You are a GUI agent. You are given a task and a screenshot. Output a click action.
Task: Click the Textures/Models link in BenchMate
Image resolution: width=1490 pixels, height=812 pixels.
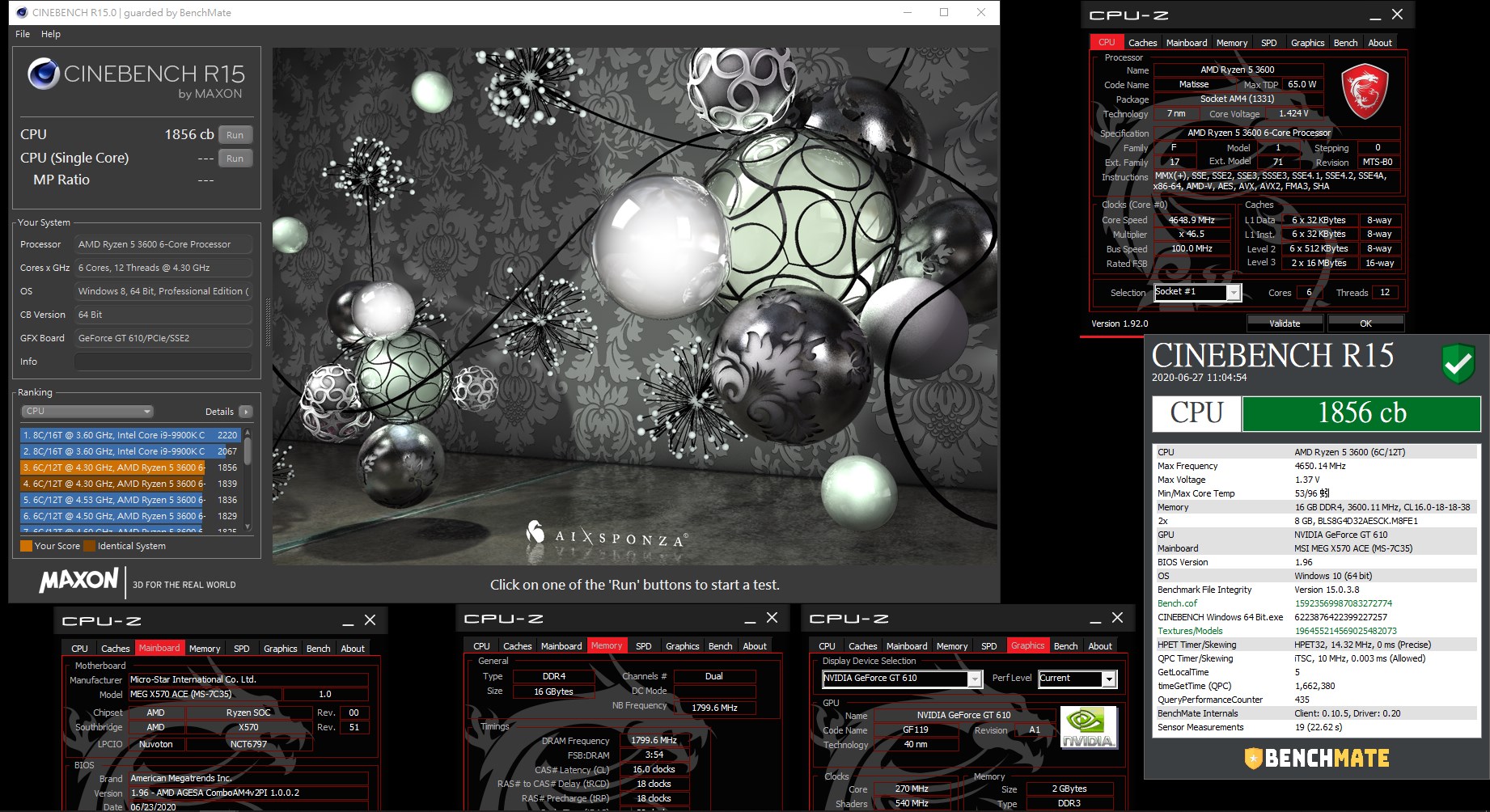(1190, 631)
